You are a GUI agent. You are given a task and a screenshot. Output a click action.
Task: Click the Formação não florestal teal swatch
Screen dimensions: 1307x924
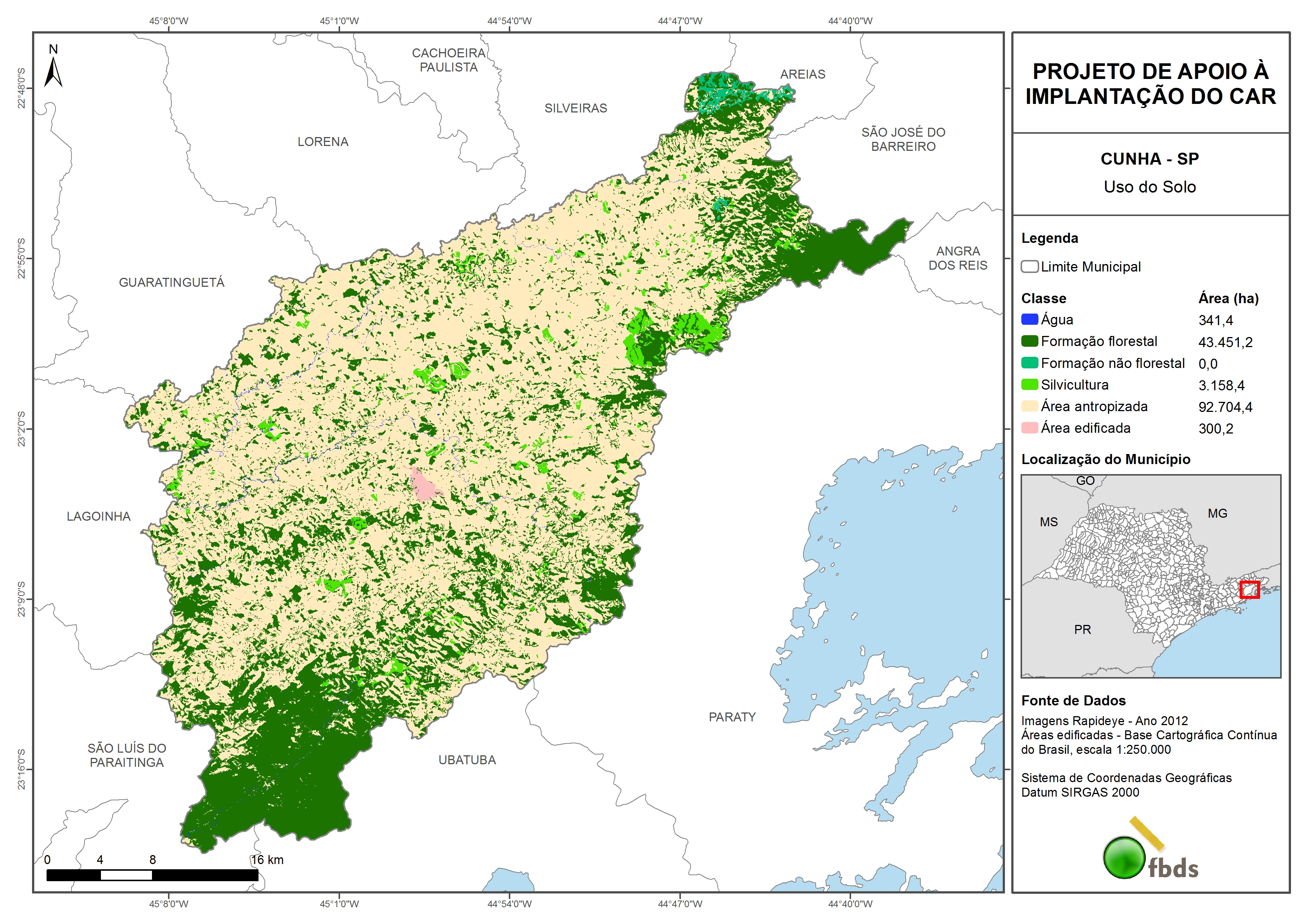pyautogui.click(x=1029, y=363)
